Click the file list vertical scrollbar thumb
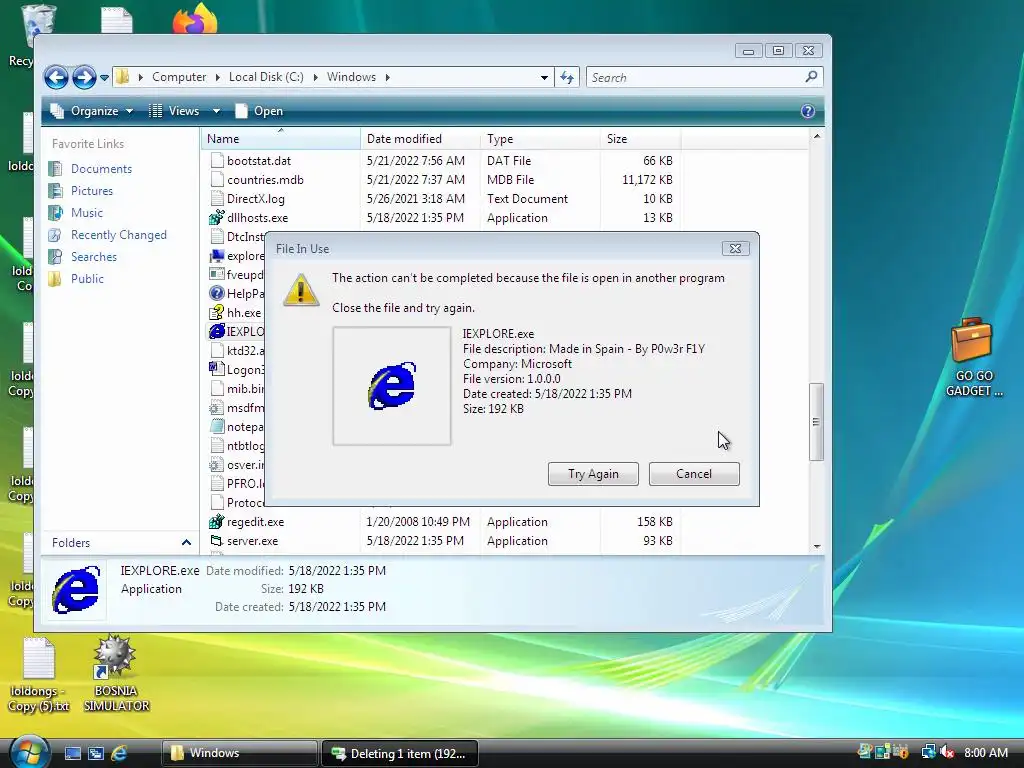This screenshot has width=1024, height=768. click(816, 422)
